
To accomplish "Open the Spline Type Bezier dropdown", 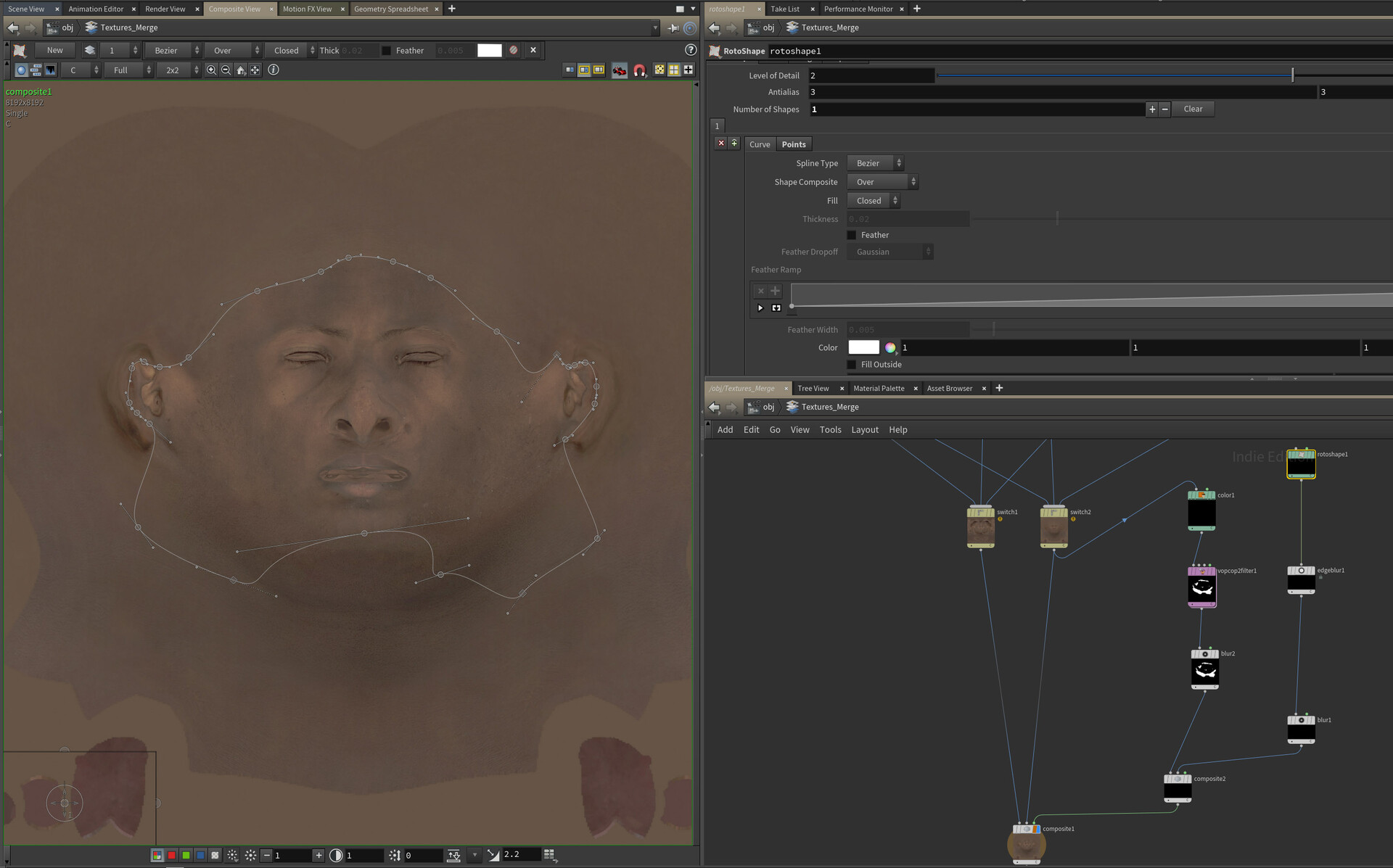I will [875, 163].
